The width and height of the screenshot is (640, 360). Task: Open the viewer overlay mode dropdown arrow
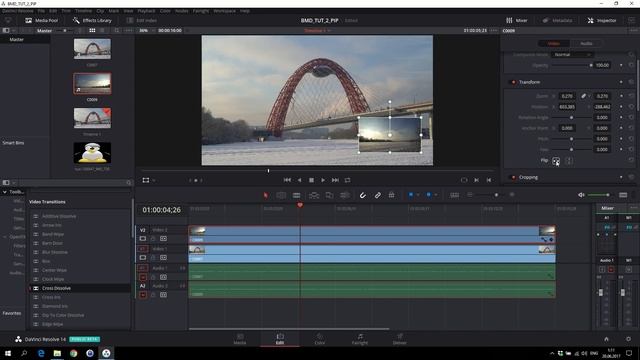click(x=154, y=180)
